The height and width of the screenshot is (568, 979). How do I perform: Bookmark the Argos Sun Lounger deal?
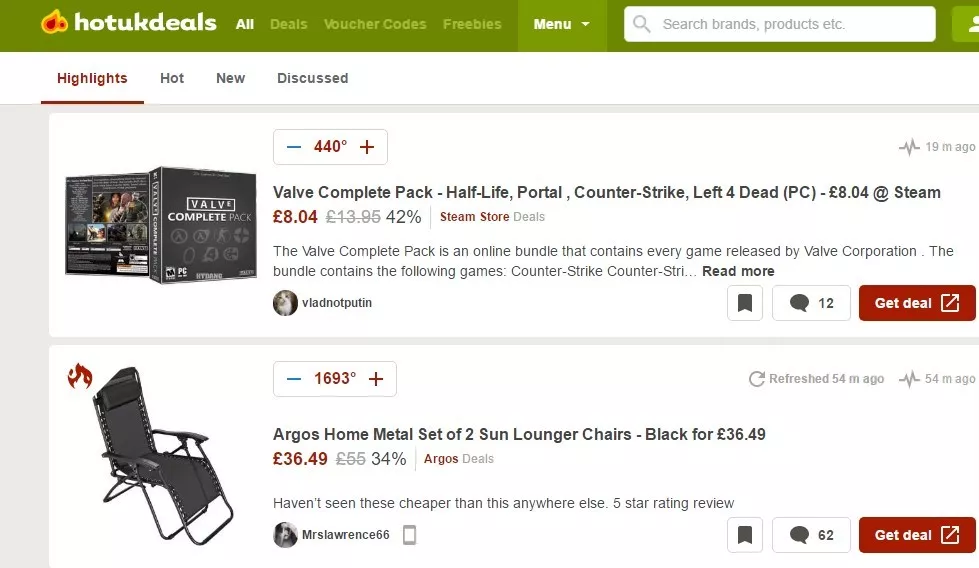pos(744,535)
